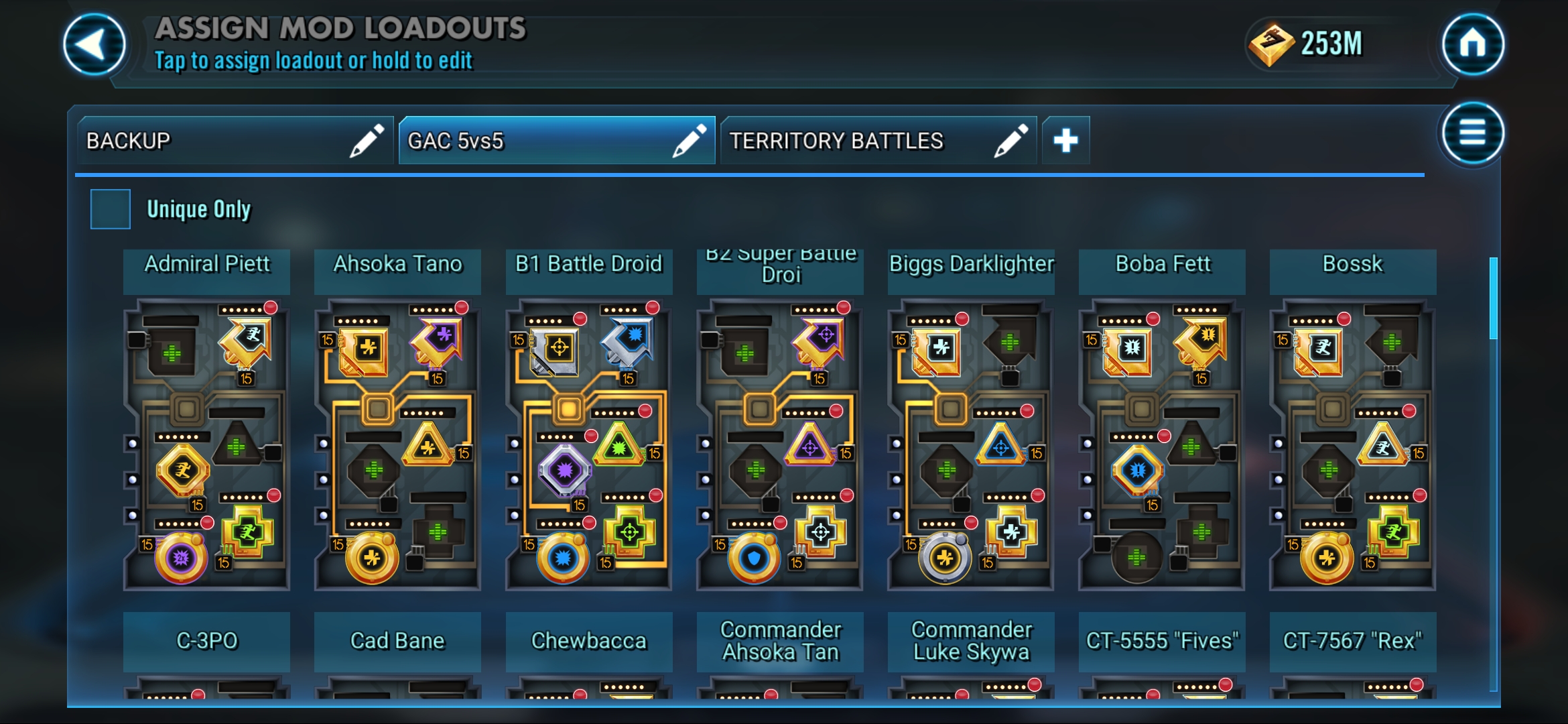This screenshot has width=1568, height=724.
Task: Enable the Unique Only checkbox
Action: (x=111, y=209)
